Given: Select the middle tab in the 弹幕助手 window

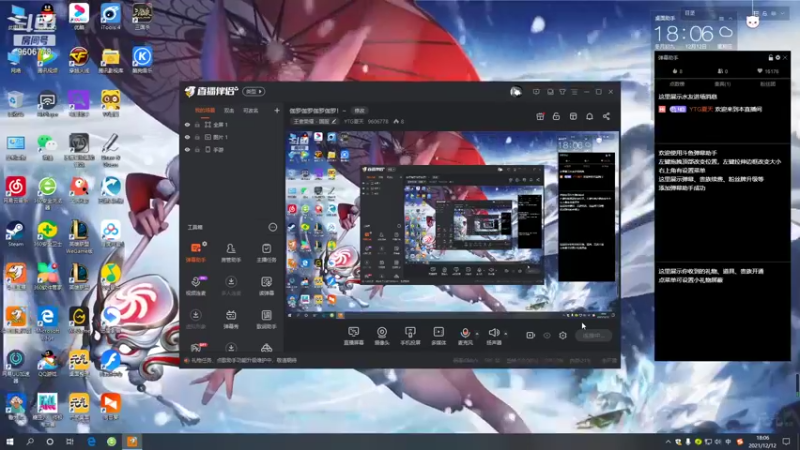Looking at the screenshot, I should pyautogui.click(x=722, y=84).
